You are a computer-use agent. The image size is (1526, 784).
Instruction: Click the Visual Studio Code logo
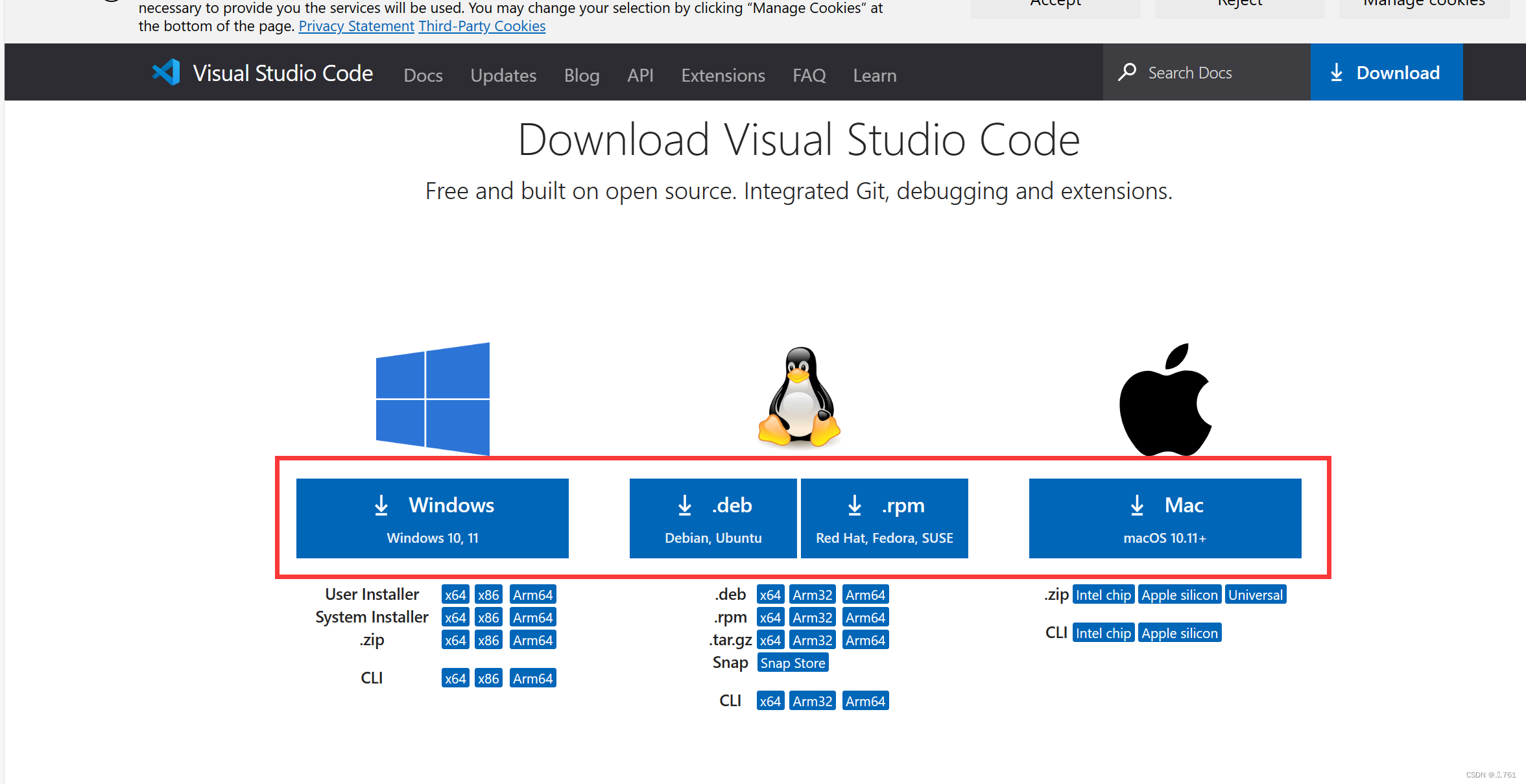[x=166, y=72]
